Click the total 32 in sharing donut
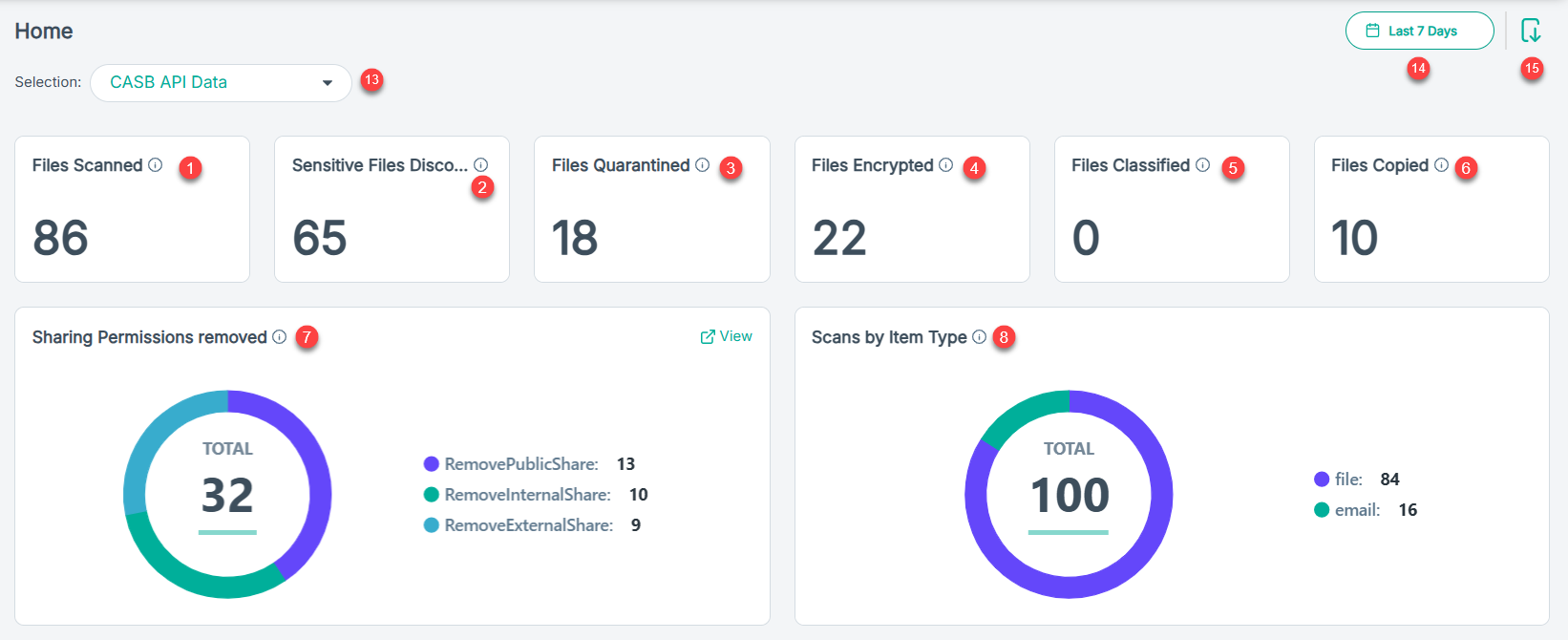This screenshot has width=1568, height=640. click(x=227, y=495)
